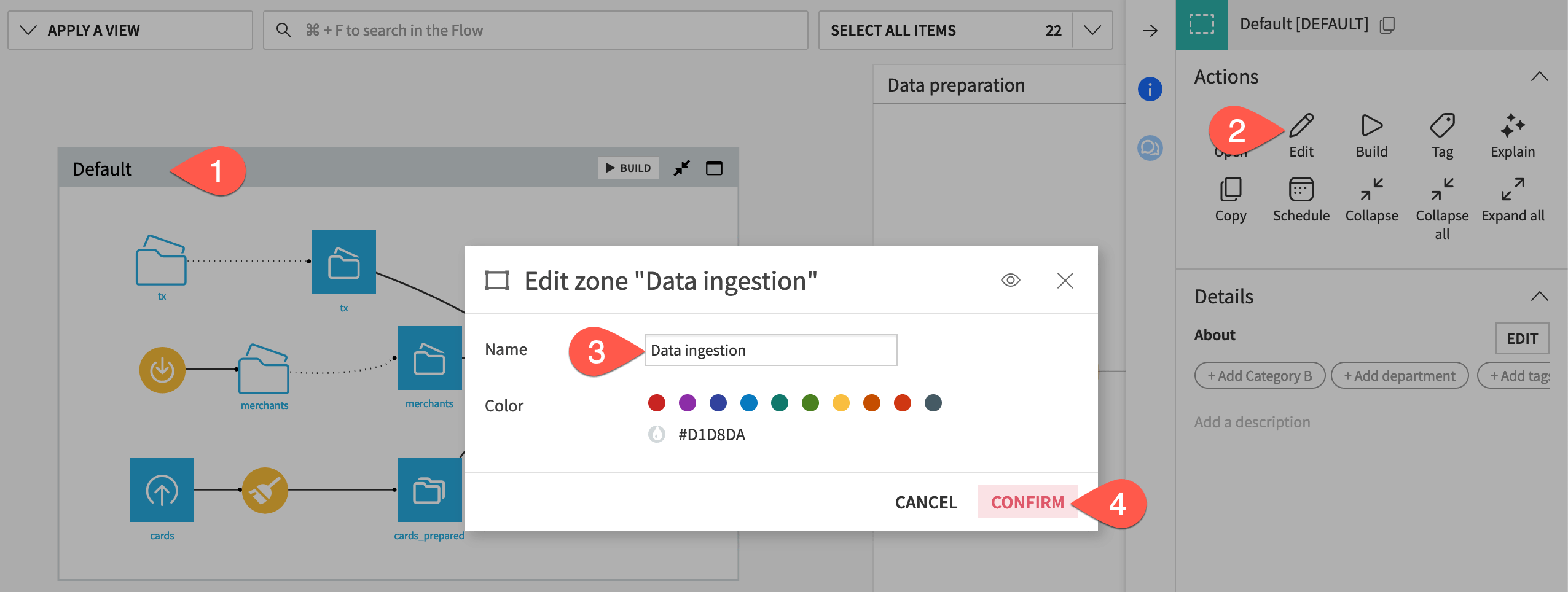Toggle the zone preview eye in the dialog
This screenshot has width=1568, height=592.
pos(1011,280)
